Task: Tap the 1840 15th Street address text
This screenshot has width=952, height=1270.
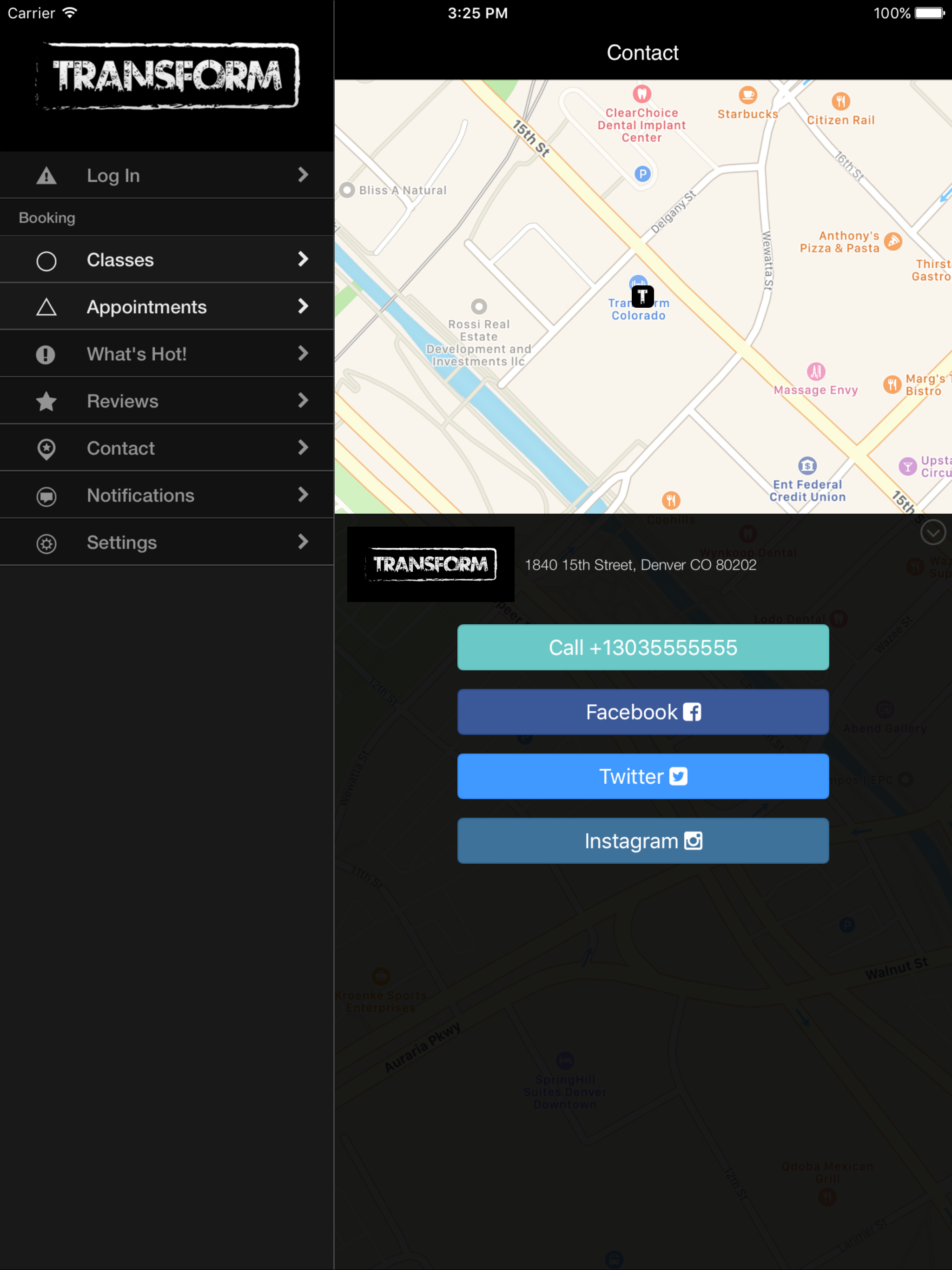Action: click(x=640, y=565)
